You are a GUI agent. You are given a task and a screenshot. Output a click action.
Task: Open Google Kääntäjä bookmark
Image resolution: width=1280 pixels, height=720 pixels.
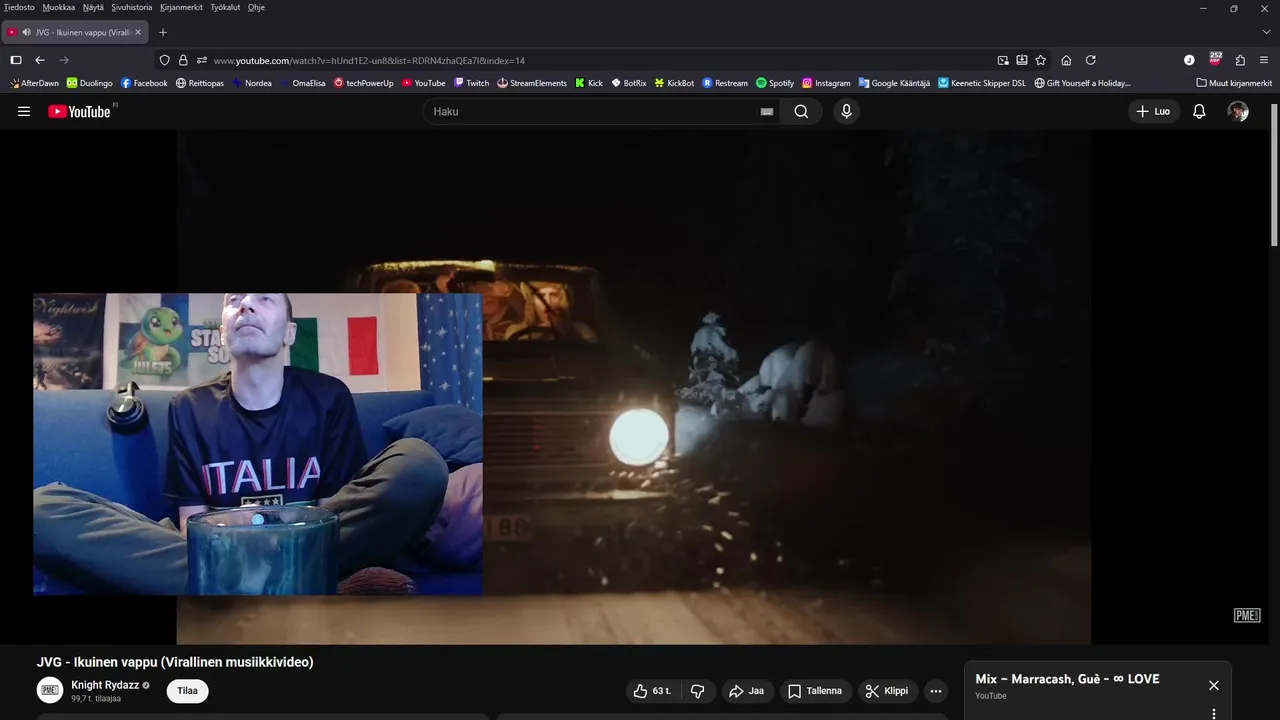pyautogui.click(x=894, y=83)
